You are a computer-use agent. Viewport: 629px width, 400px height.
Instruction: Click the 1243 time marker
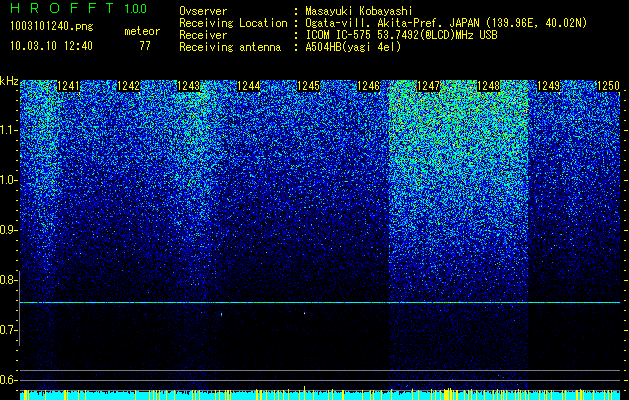pos(189,86)
